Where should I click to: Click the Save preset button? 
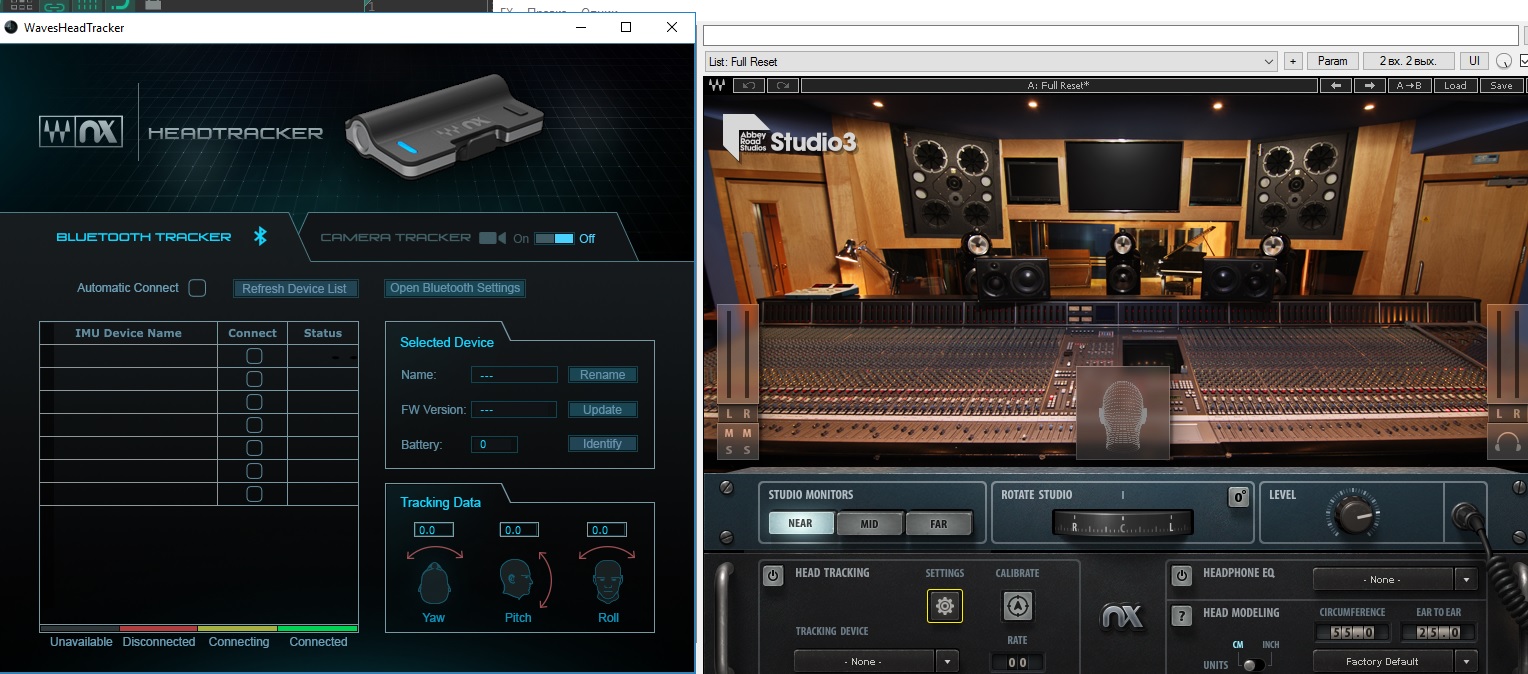[x=1501, y=86]
